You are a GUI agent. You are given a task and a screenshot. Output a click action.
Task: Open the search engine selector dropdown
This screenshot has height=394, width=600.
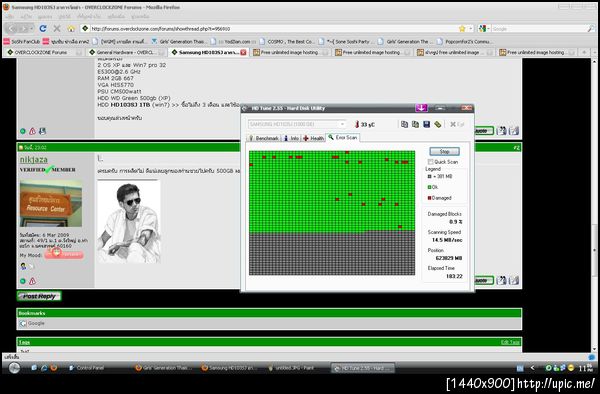coord(484,29)
